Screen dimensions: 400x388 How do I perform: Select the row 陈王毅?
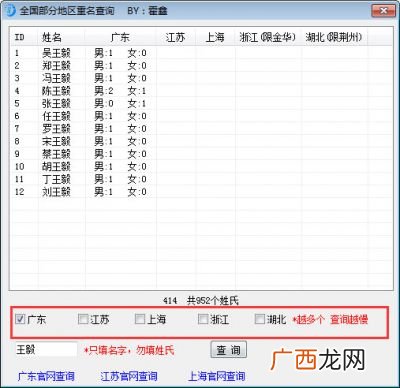pyautogui.click(x=202, y=91)
